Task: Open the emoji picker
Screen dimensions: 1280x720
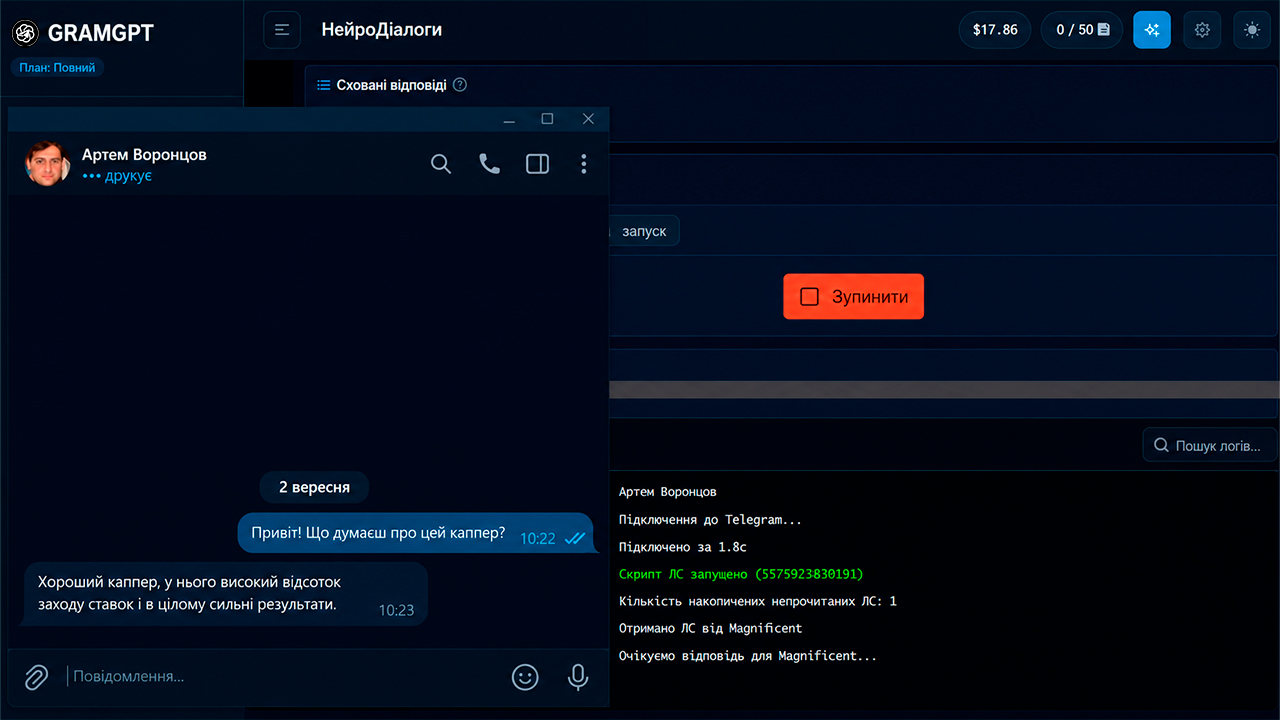Action: (x=525, y=677)
